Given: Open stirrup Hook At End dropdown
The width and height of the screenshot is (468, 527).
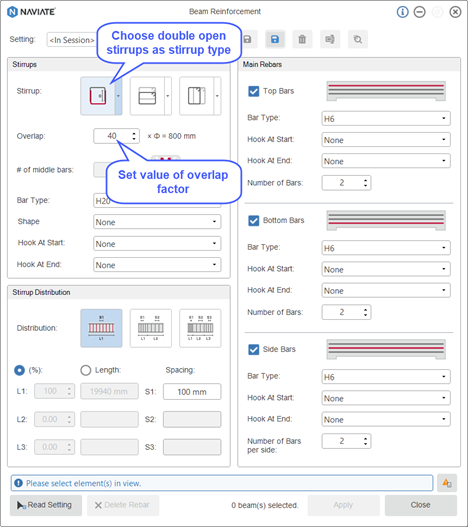Looking at the screenshot, I should click(157, 265).
